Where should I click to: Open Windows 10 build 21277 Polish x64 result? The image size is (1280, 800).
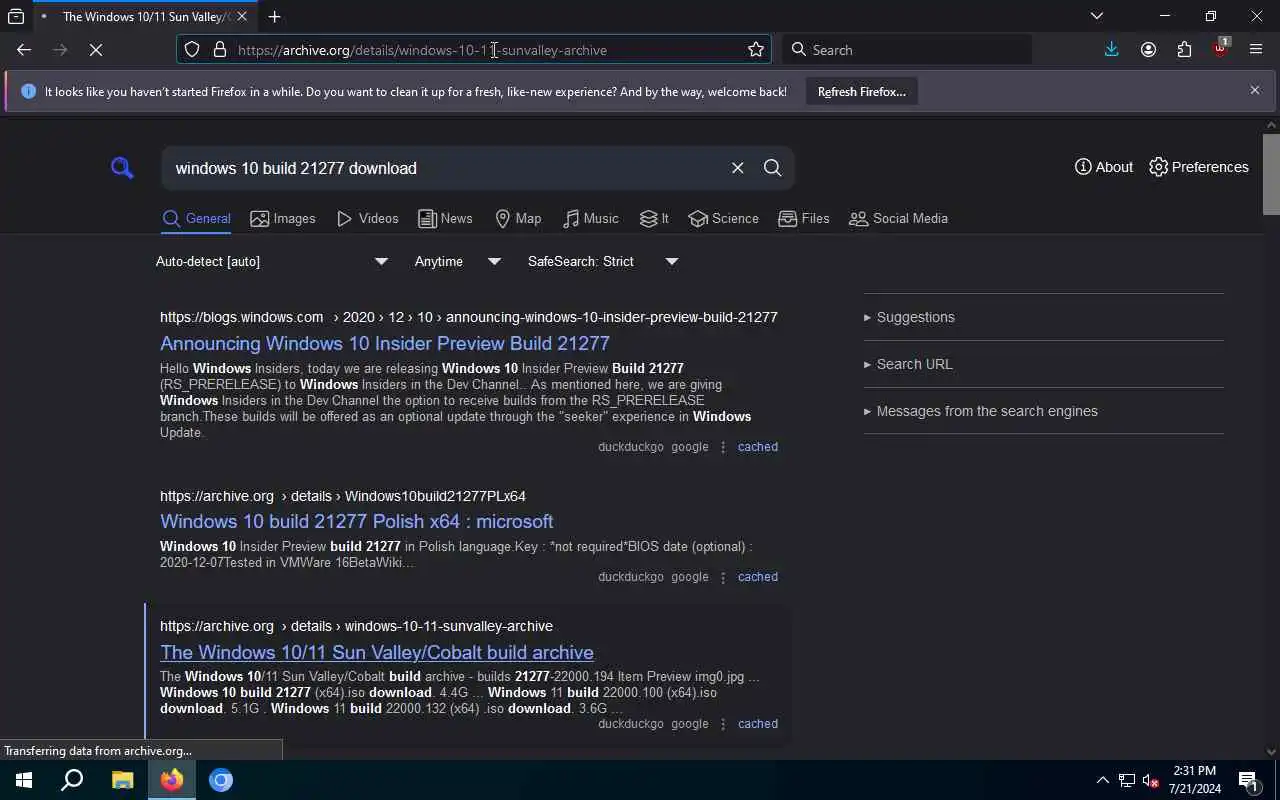pyautogui.click(x=356, y=521)
